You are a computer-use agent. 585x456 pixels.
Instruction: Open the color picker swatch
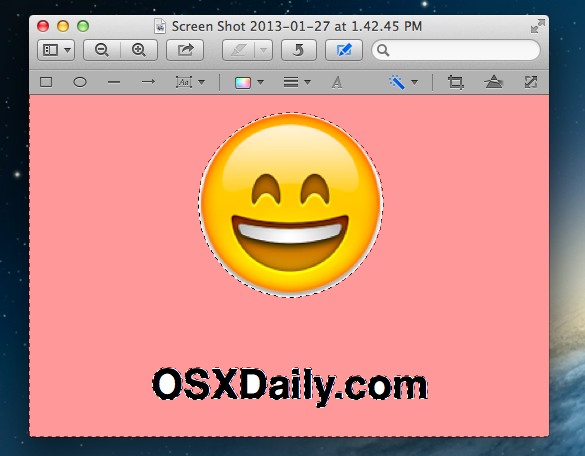pos(243,82)
